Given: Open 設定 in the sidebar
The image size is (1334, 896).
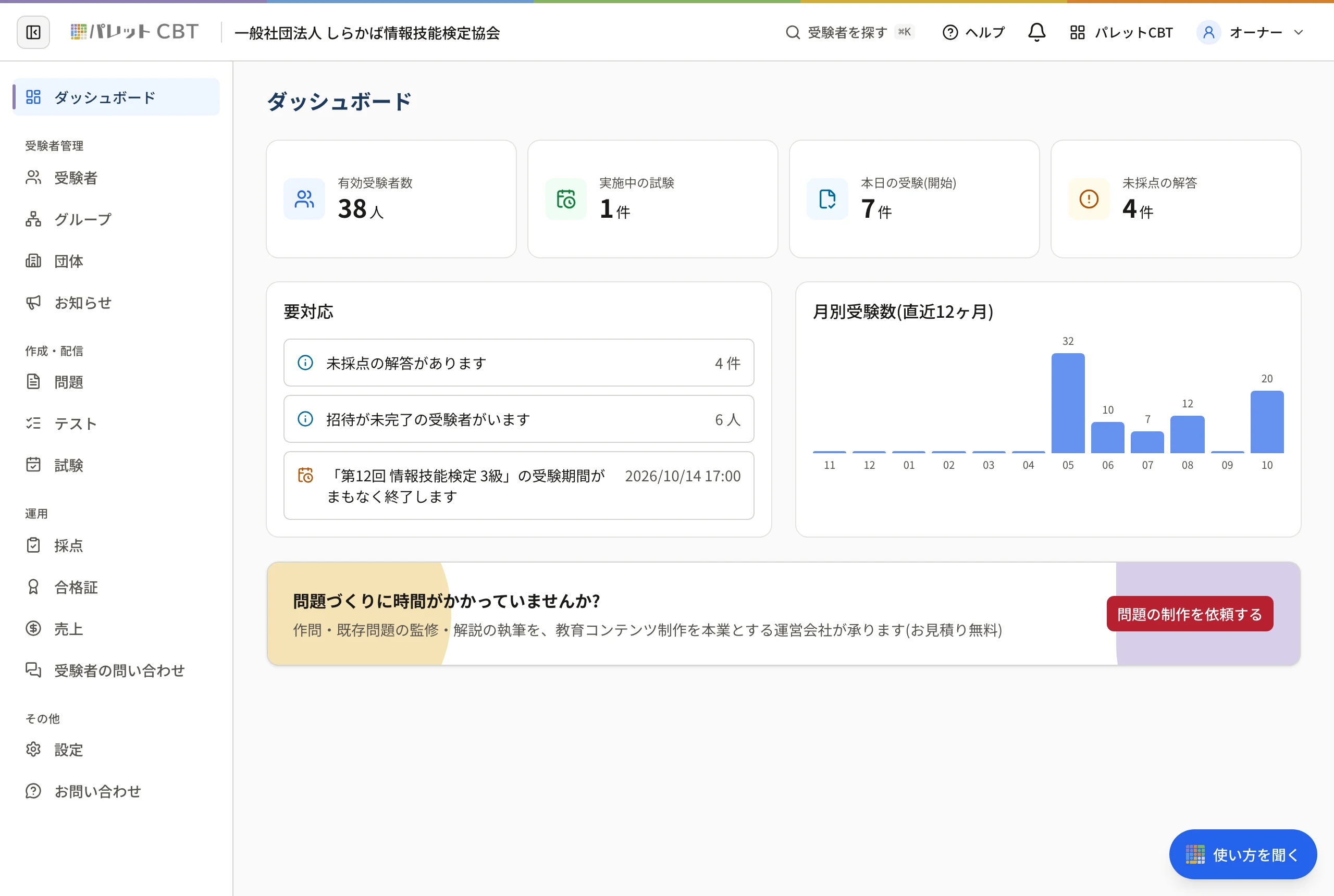Looking at the screenshot, I should (116, 750).
